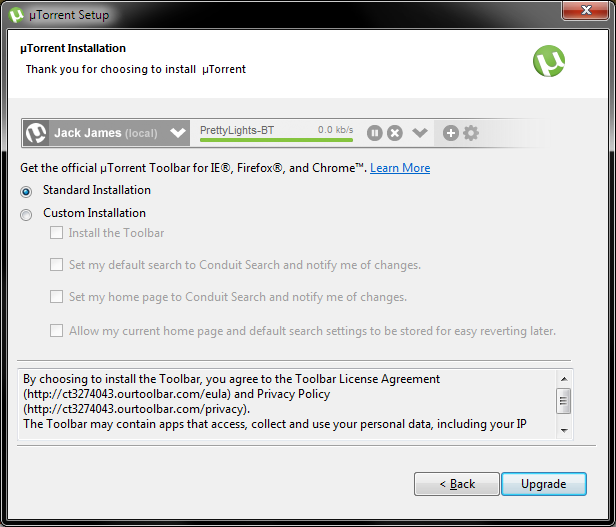Click the PrettyLights-BT torrent name
The image size is (616, 527).
[237, 130]
